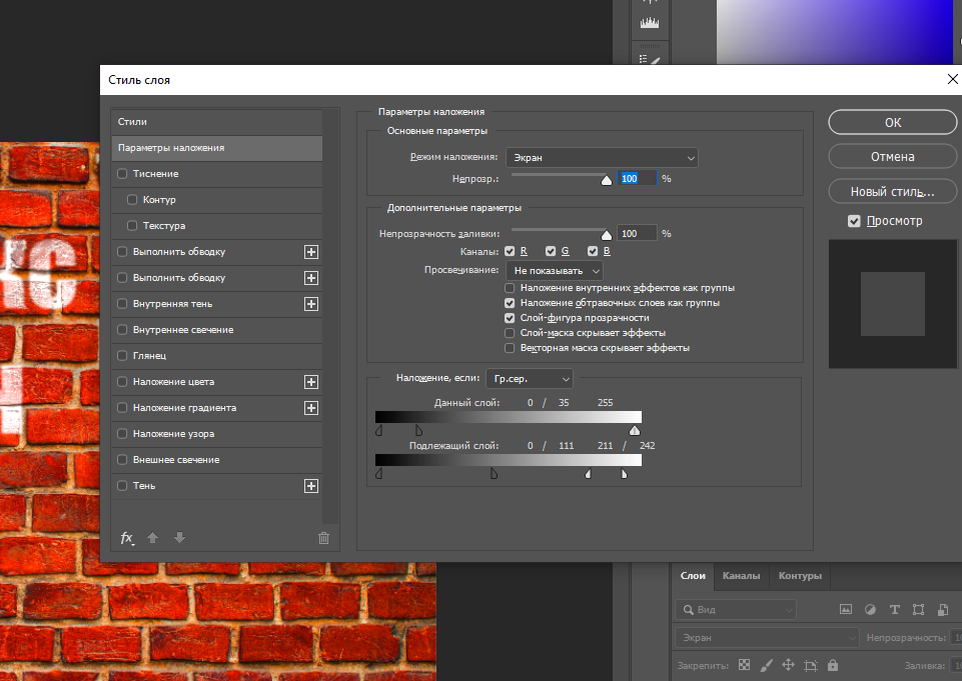Open Режим наложения dropdown showing Экран

(x=602, y=158)
